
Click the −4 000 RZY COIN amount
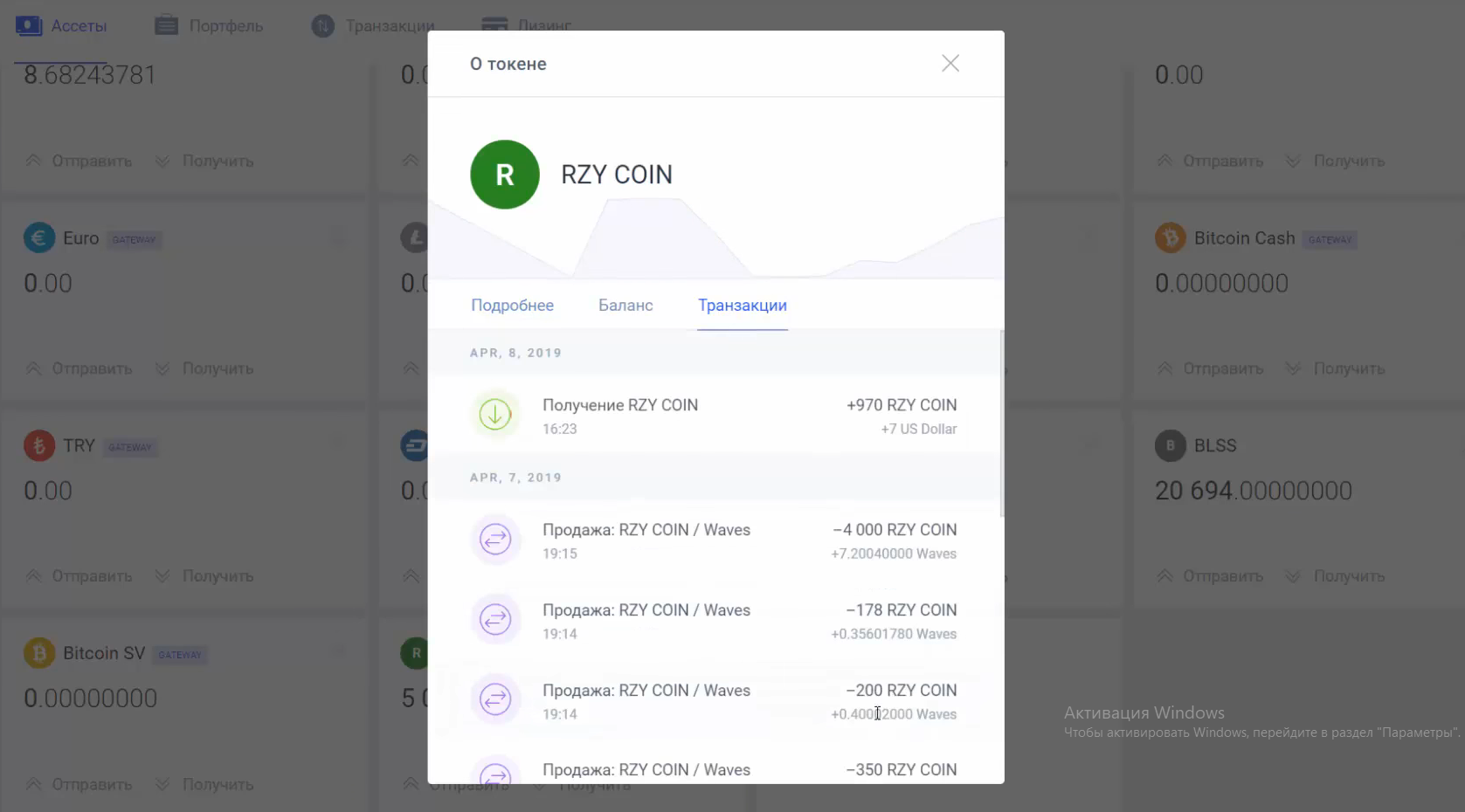[x=895, y=530]
